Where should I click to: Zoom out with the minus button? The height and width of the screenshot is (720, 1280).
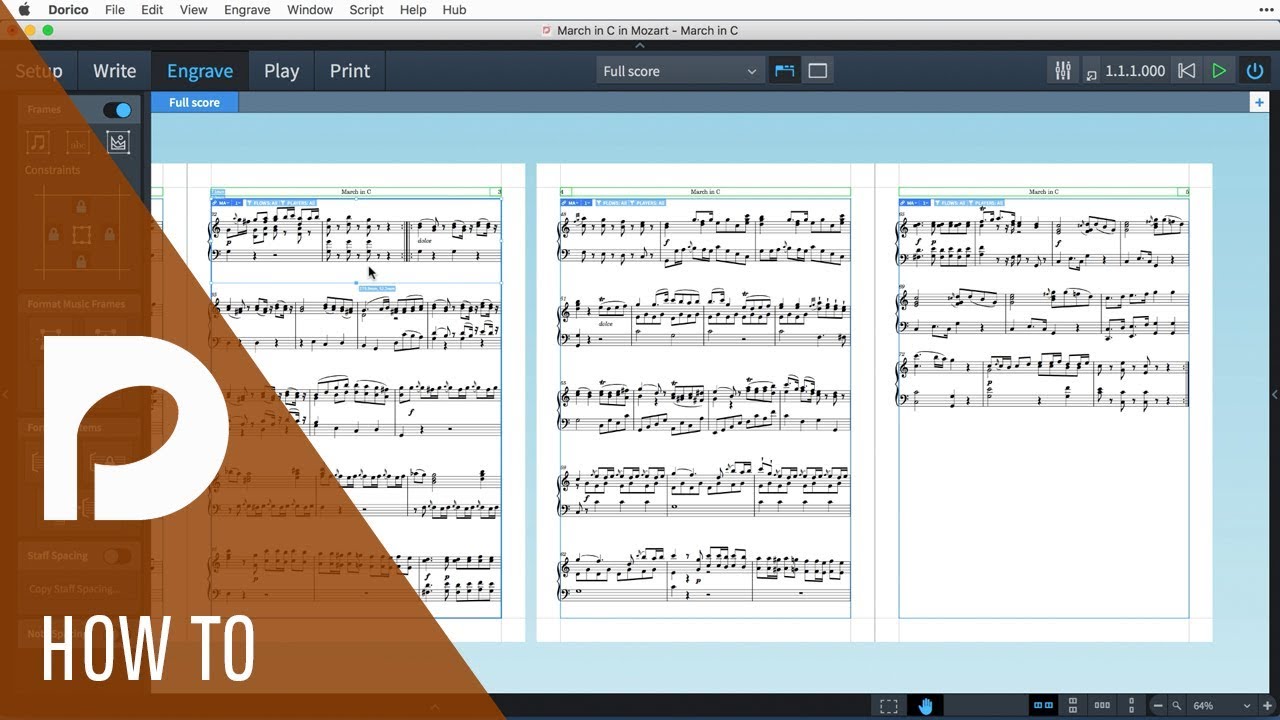(1157, 706)
